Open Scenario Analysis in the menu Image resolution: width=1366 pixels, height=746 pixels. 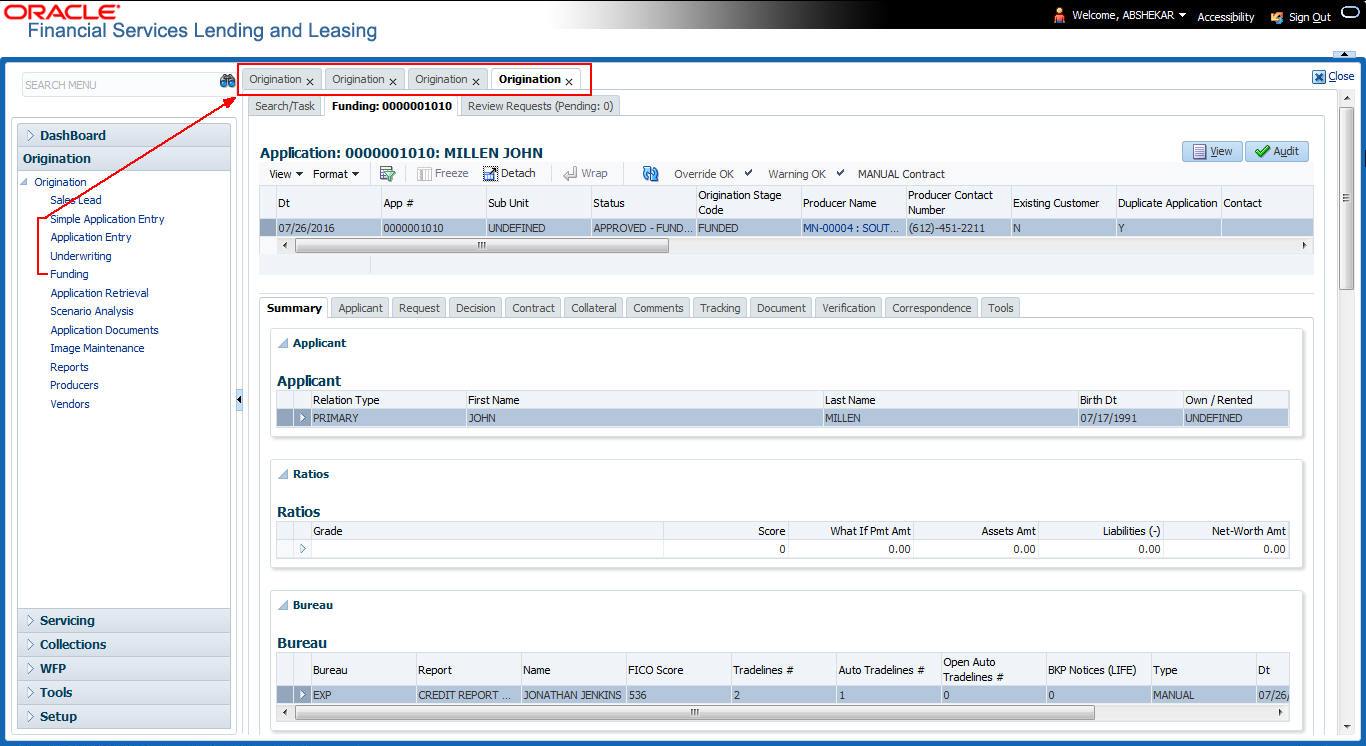(x=92, y=311)
